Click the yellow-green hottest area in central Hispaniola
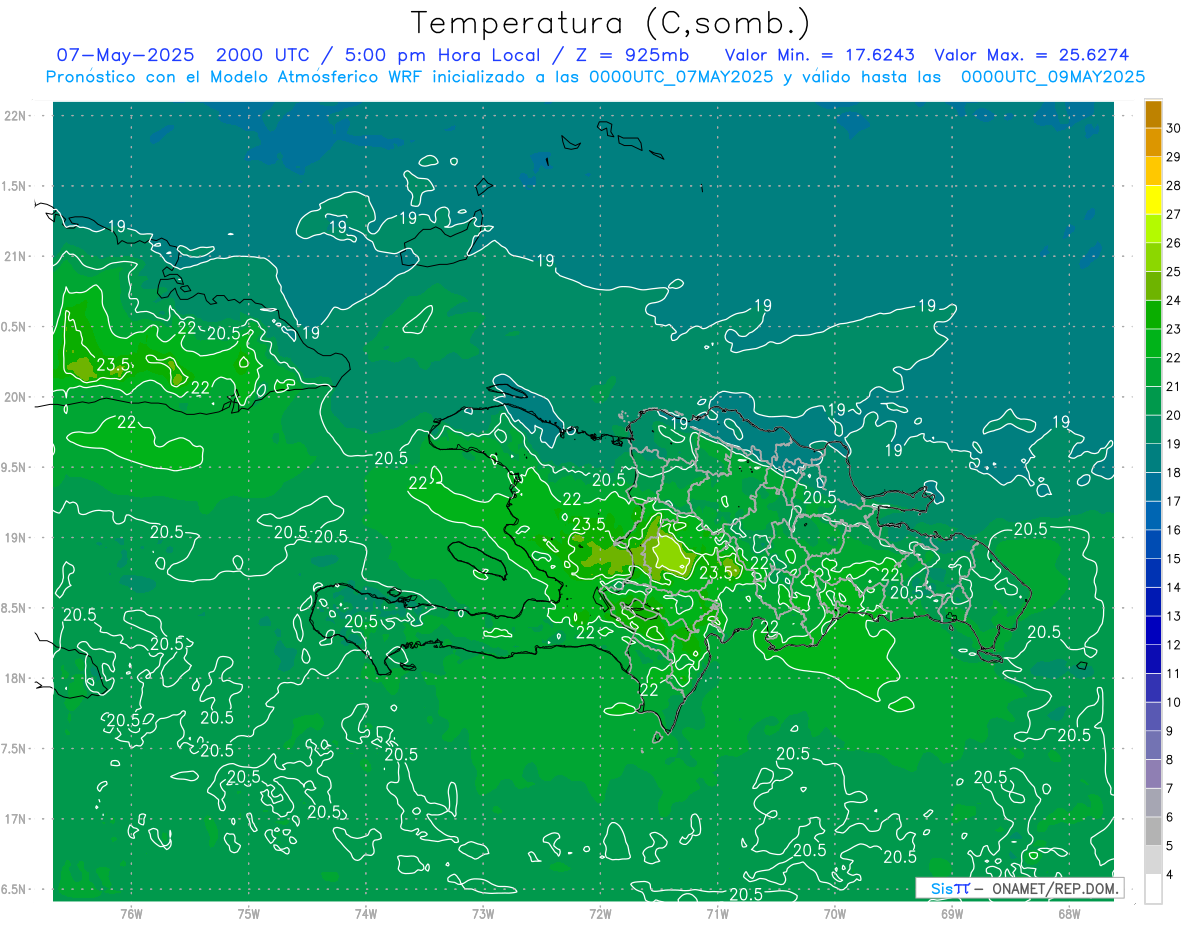This screenshot has height=927, width=1200. [670, 554]
